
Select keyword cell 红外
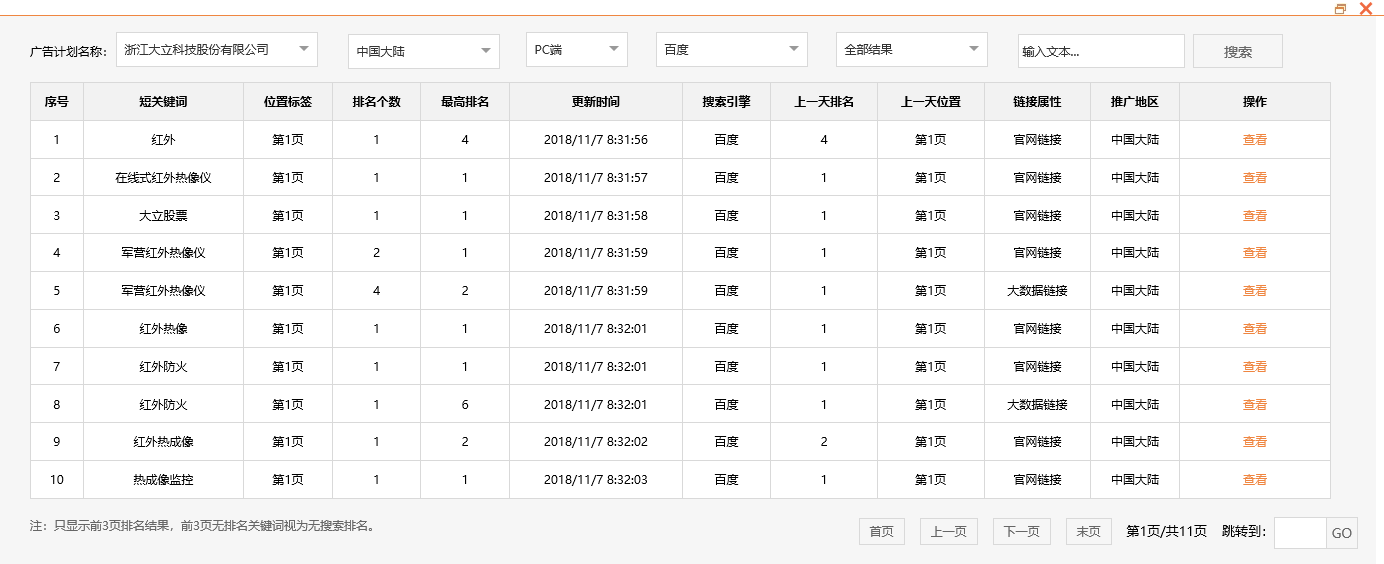[163, 140]
